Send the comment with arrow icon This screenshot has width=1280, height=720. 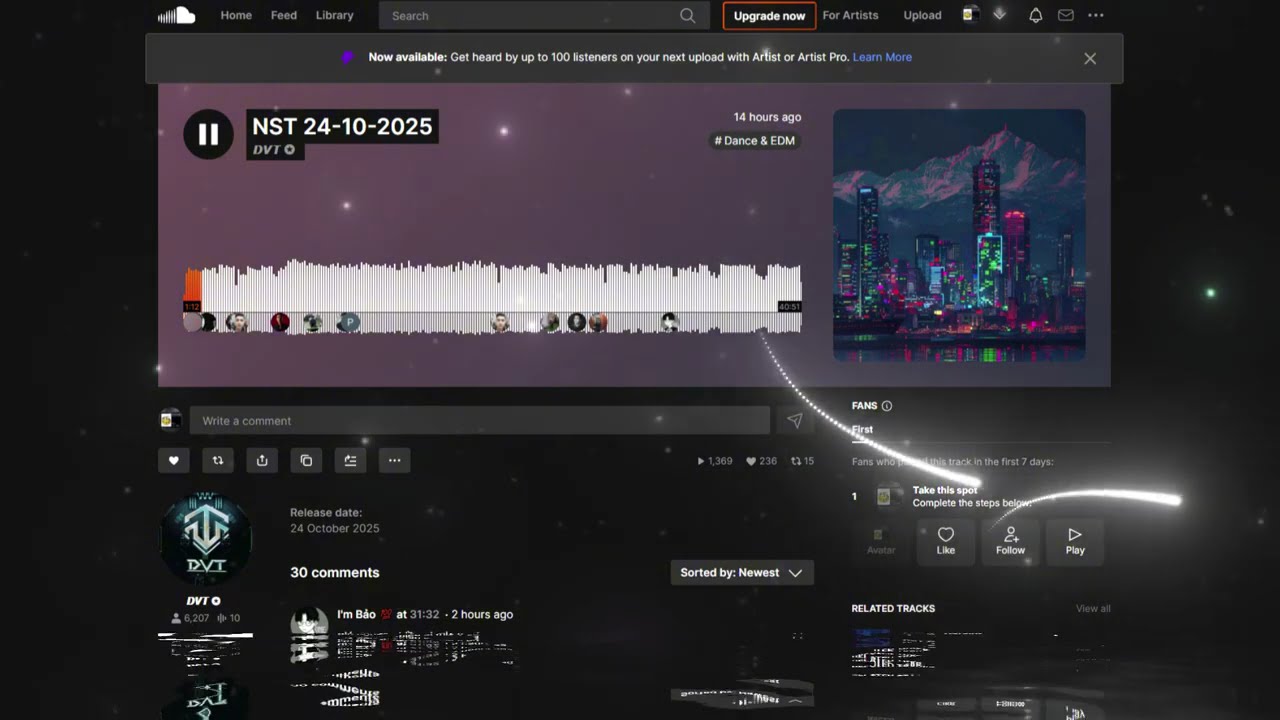794,421
